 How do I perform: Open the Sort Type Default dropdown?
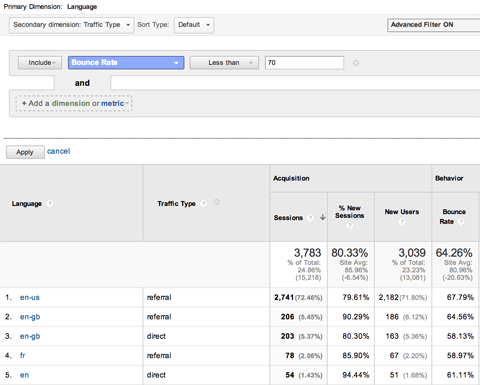pos(194,25)
